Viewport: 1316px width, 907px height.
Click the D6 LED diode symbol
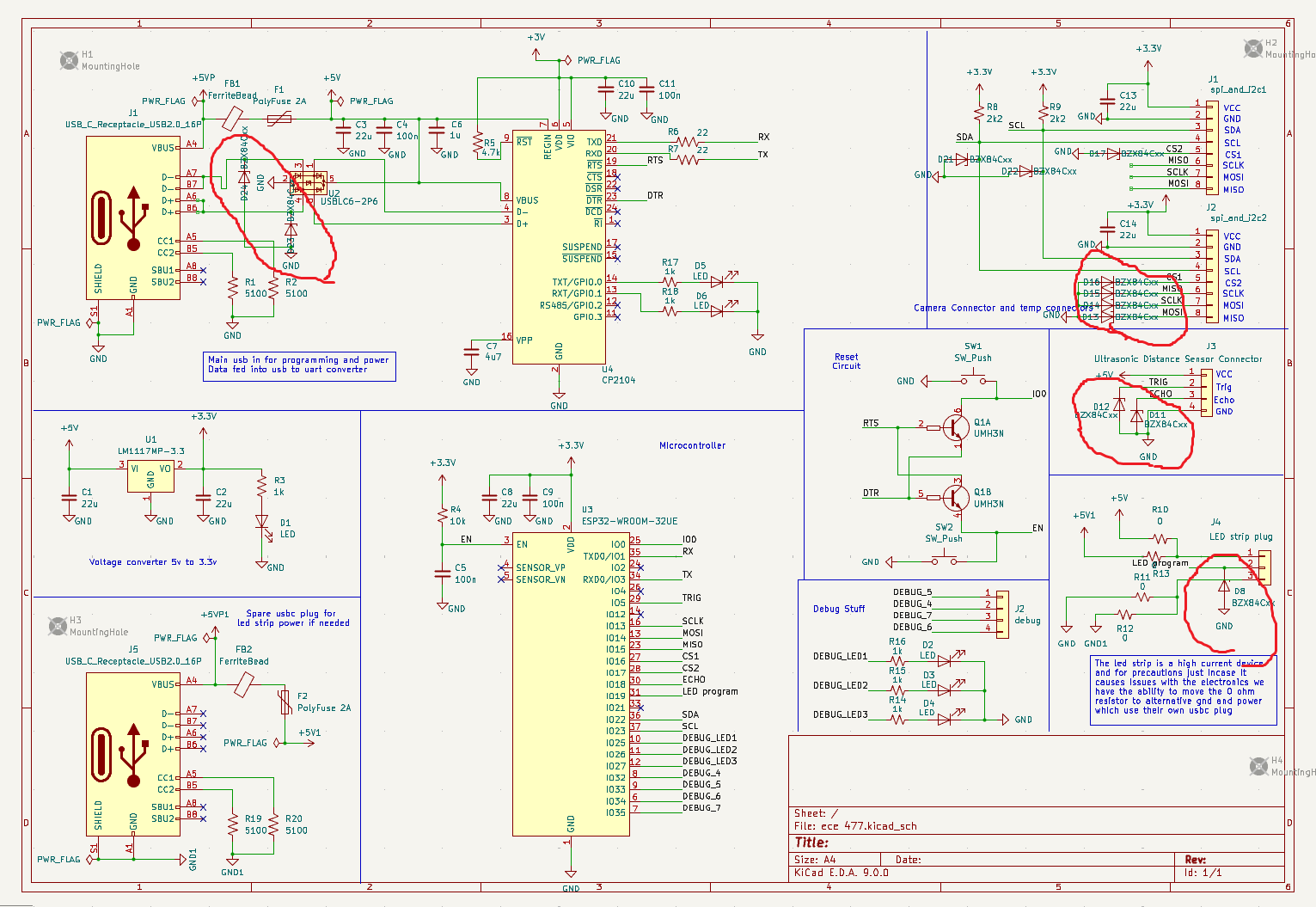716,311
